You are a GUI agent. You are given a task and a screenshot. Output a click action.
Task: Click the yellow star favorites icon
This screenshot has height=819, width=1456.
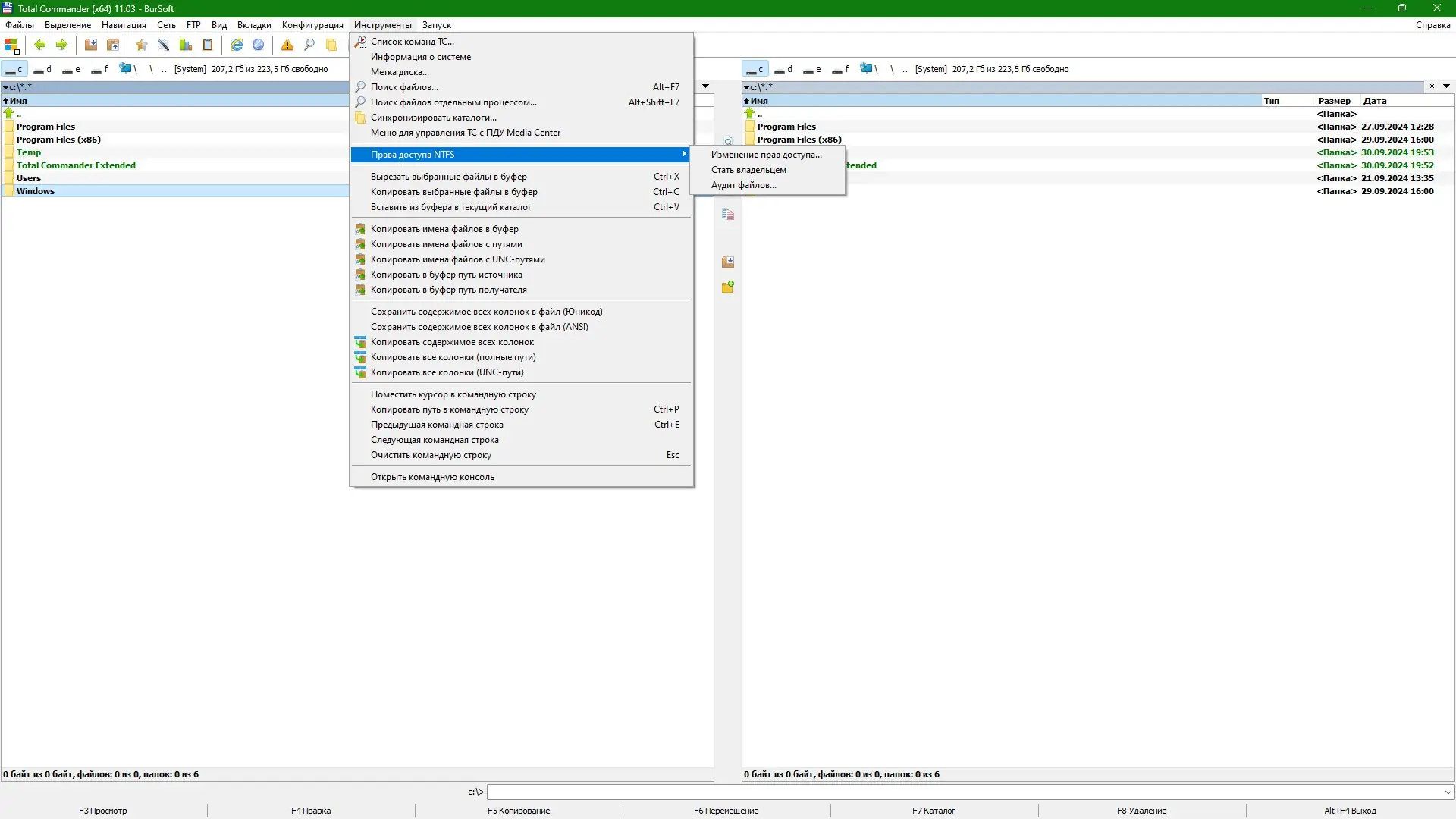[x=141, y=45]
